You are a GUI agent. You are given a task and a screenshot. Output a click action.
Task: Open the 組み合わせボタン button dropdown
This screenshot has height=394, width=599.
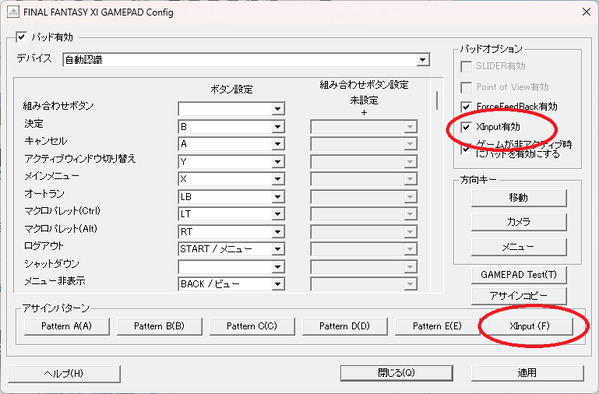(x=231, y=109)
